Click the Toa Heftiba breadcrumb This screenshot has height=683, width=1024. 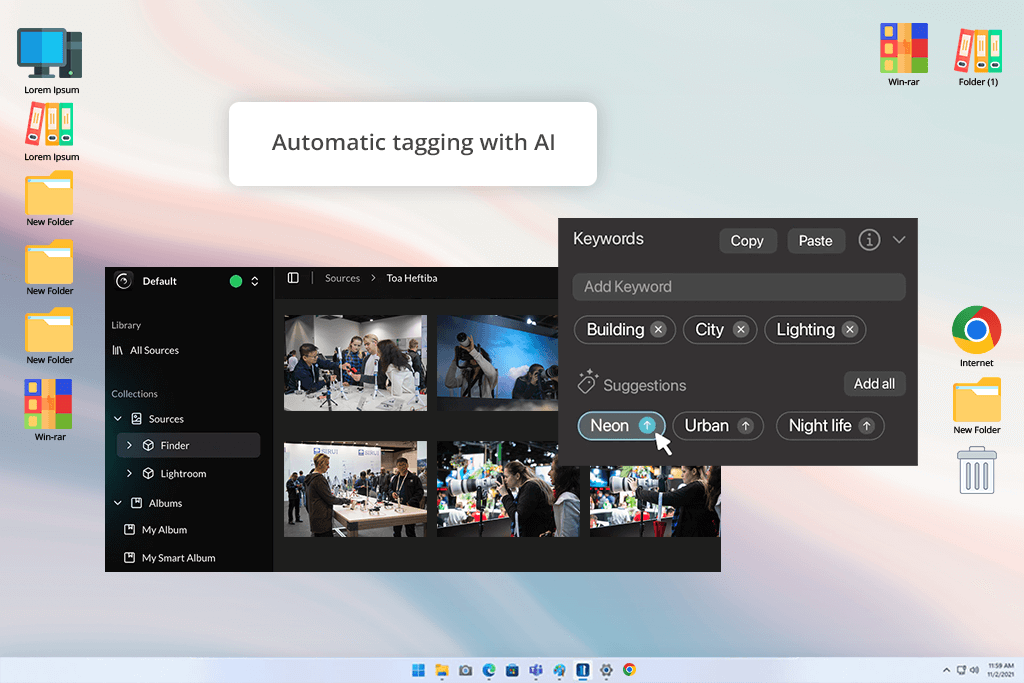411,278
